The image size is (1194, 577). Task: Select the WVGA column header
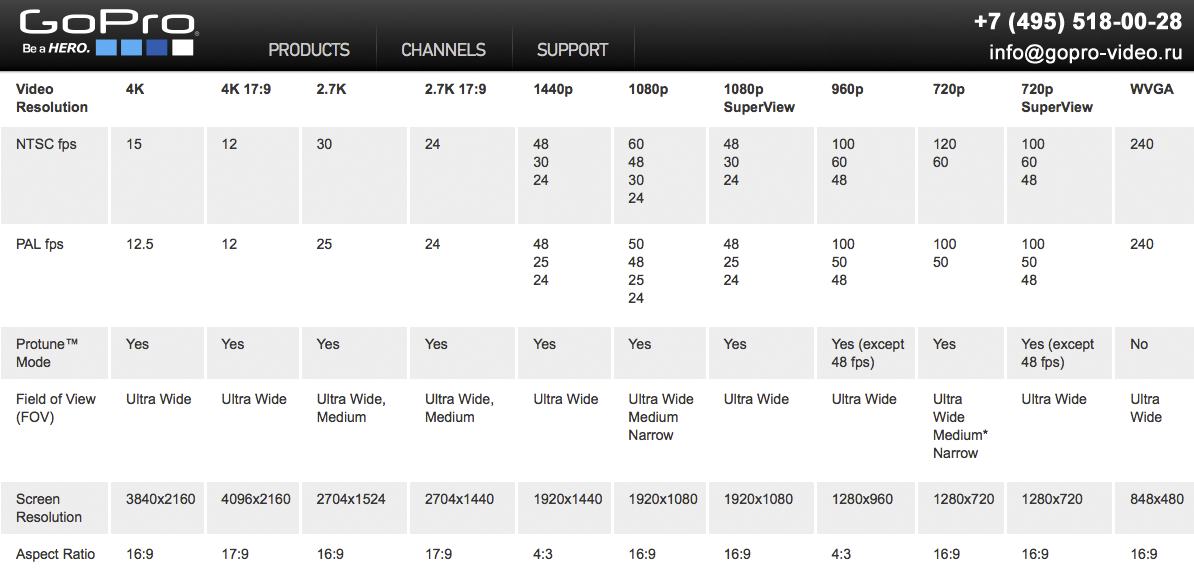click(x=1151, y=89)
